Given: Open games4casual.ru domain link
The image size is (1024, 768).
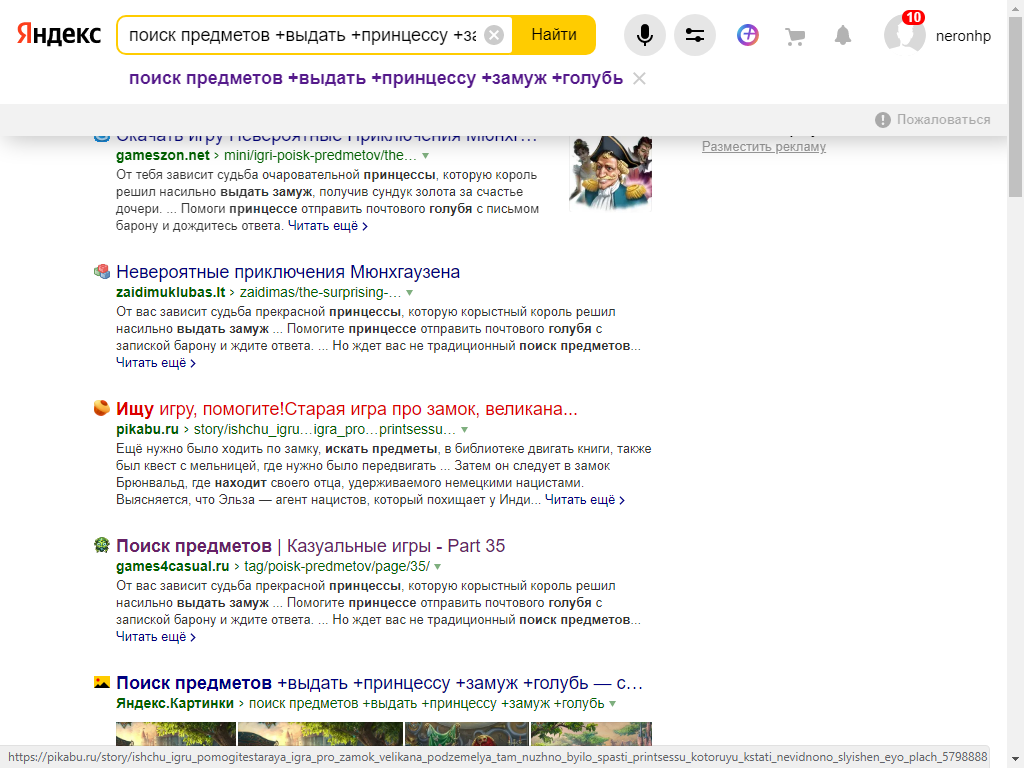Looking at the screenshot, I should pyautogui.click(x=172, y=567).
